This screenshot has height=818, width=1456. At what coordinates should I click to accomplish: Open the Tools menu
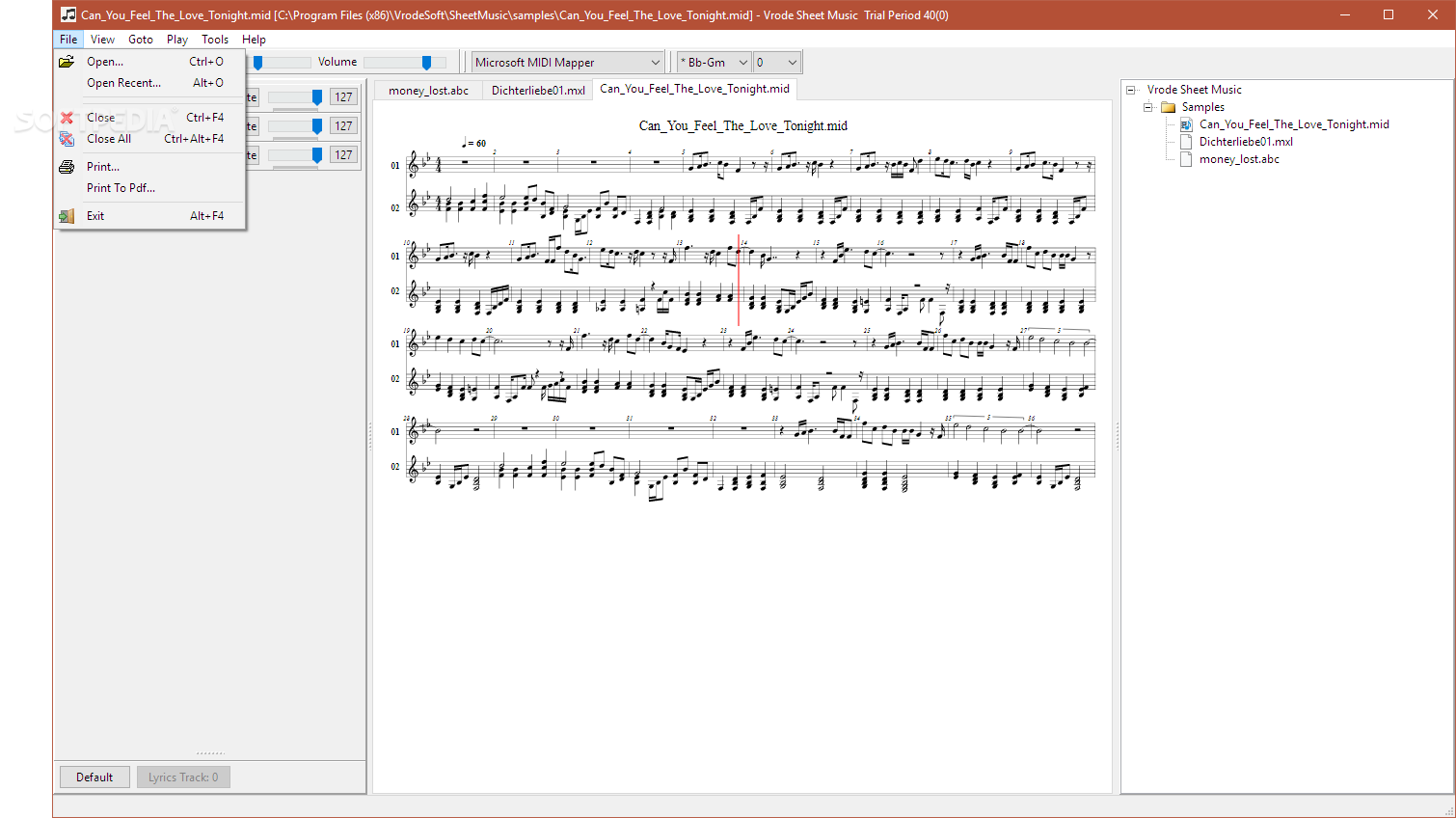pos(215,40)
